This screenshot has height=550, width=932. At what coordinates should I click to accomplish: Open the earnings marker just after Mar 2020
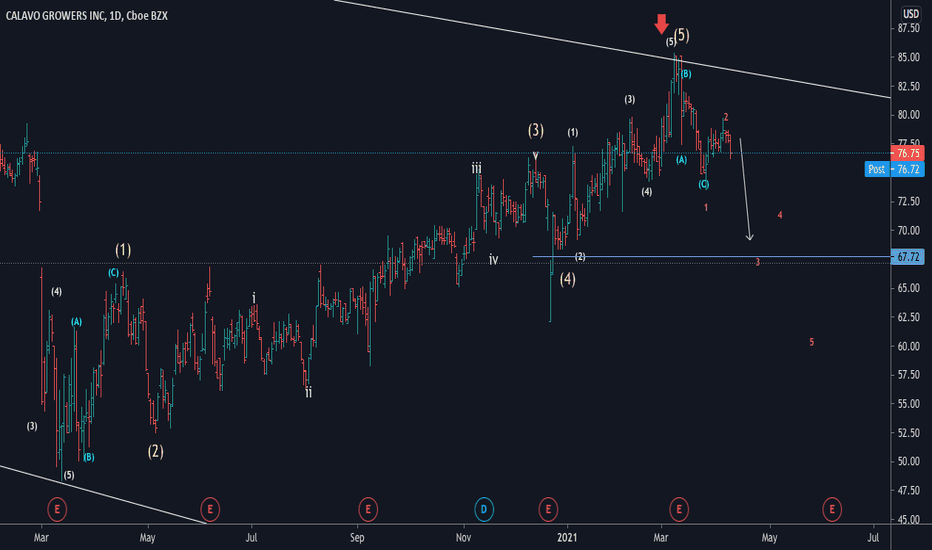tap(57, 509)
